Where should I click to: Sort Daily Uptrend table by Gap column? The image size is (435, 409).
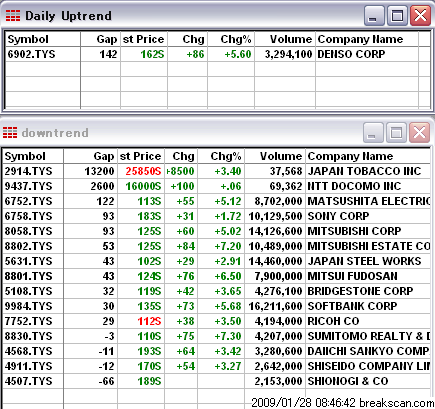click(100, 39)
